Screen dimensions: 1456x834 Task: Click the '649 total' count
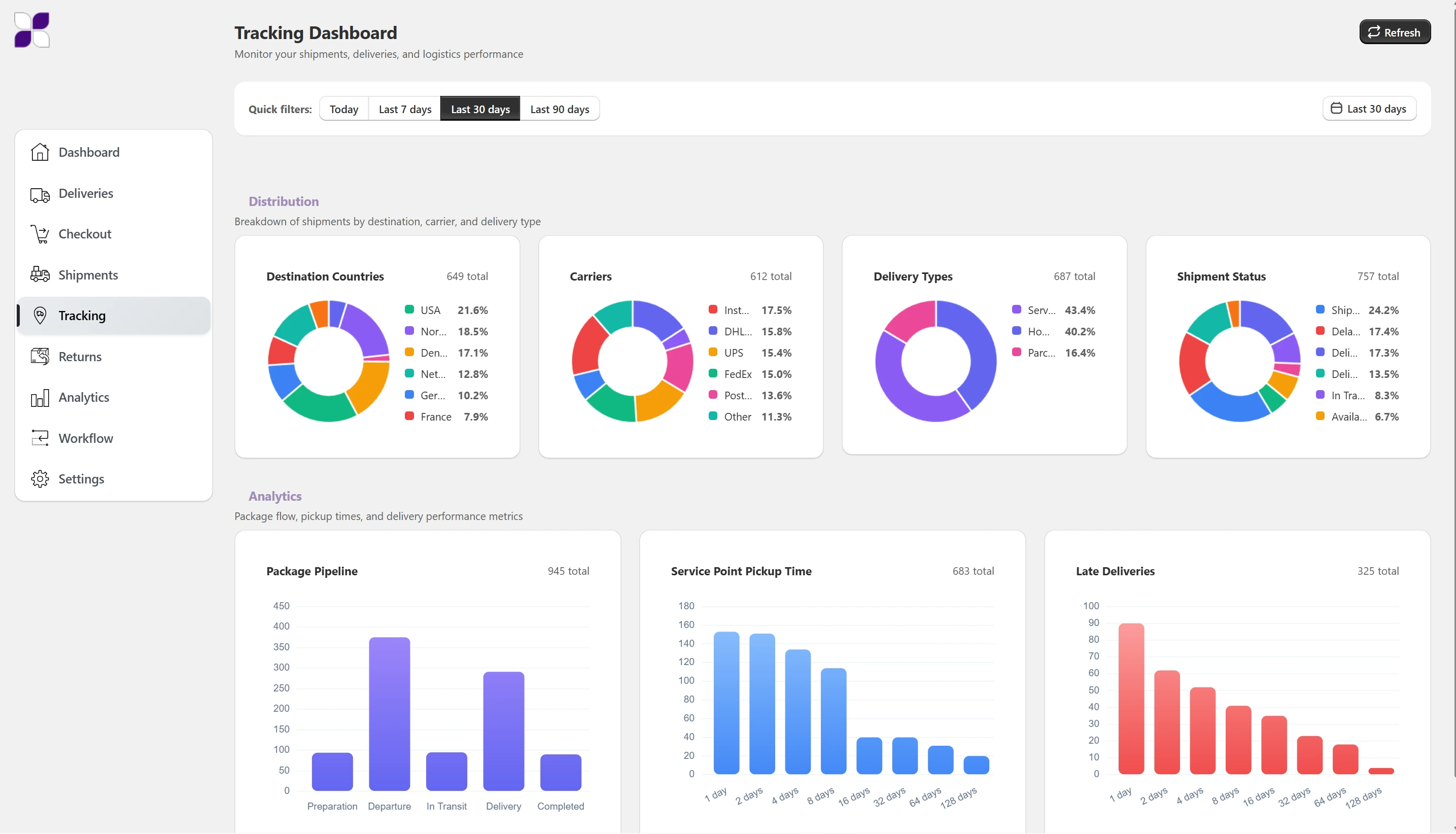[467, 276]
